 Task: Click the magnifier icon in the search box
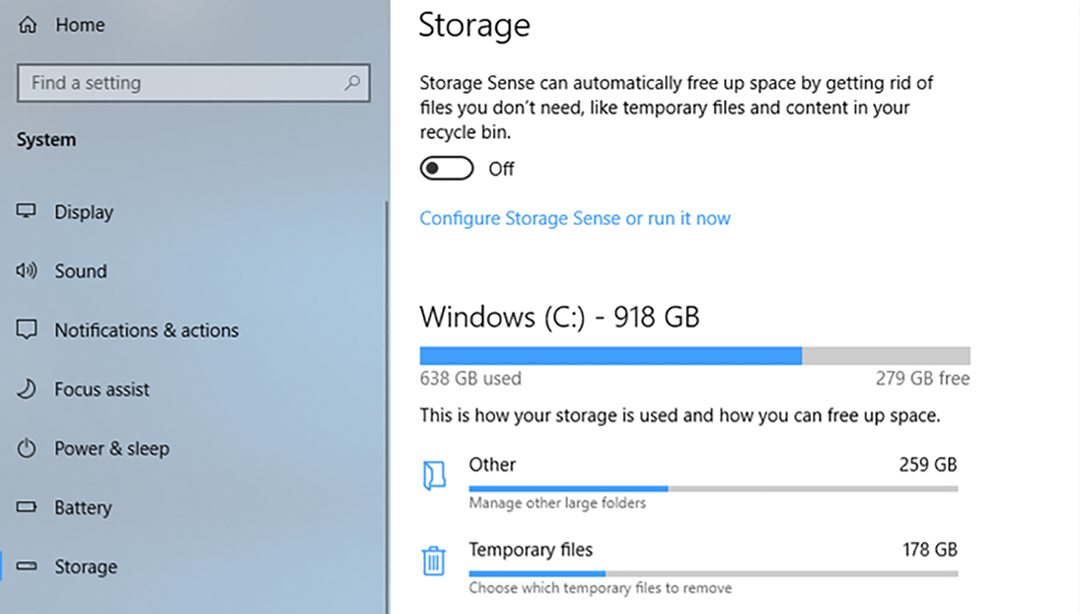click(352, 83)
